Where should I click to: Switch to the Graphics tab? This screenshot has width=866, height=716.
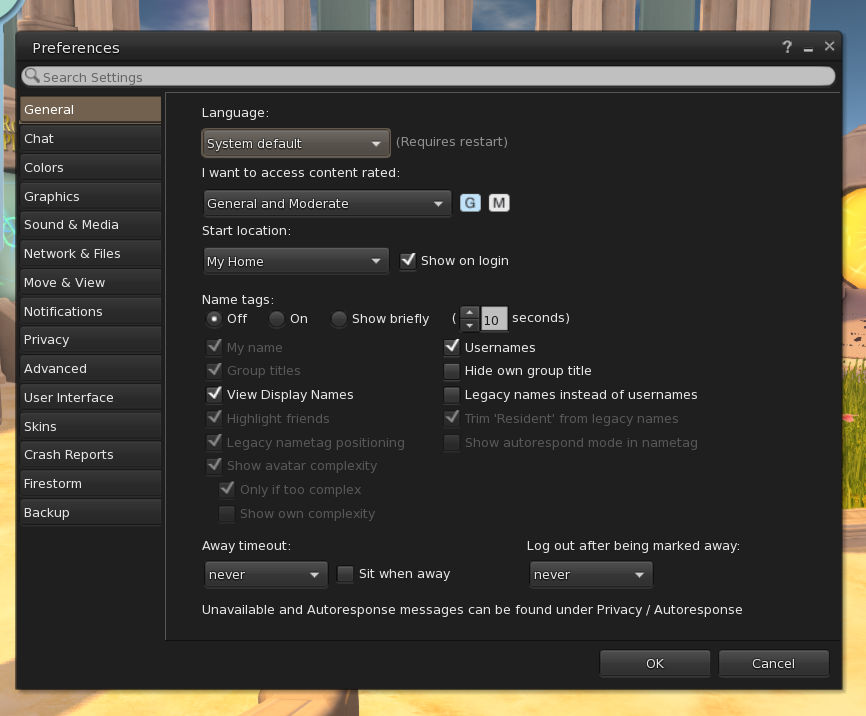pos(90,196)
